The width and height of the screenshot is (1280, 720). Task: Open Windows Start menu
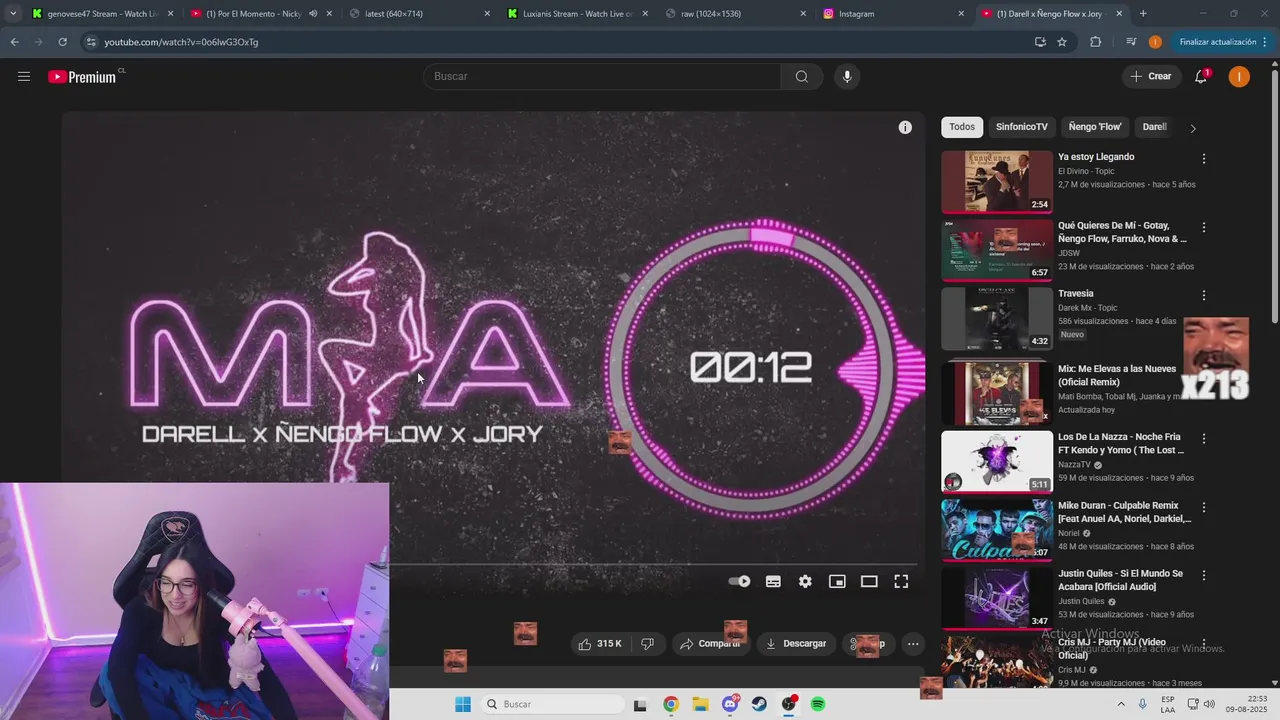[462, 704]
